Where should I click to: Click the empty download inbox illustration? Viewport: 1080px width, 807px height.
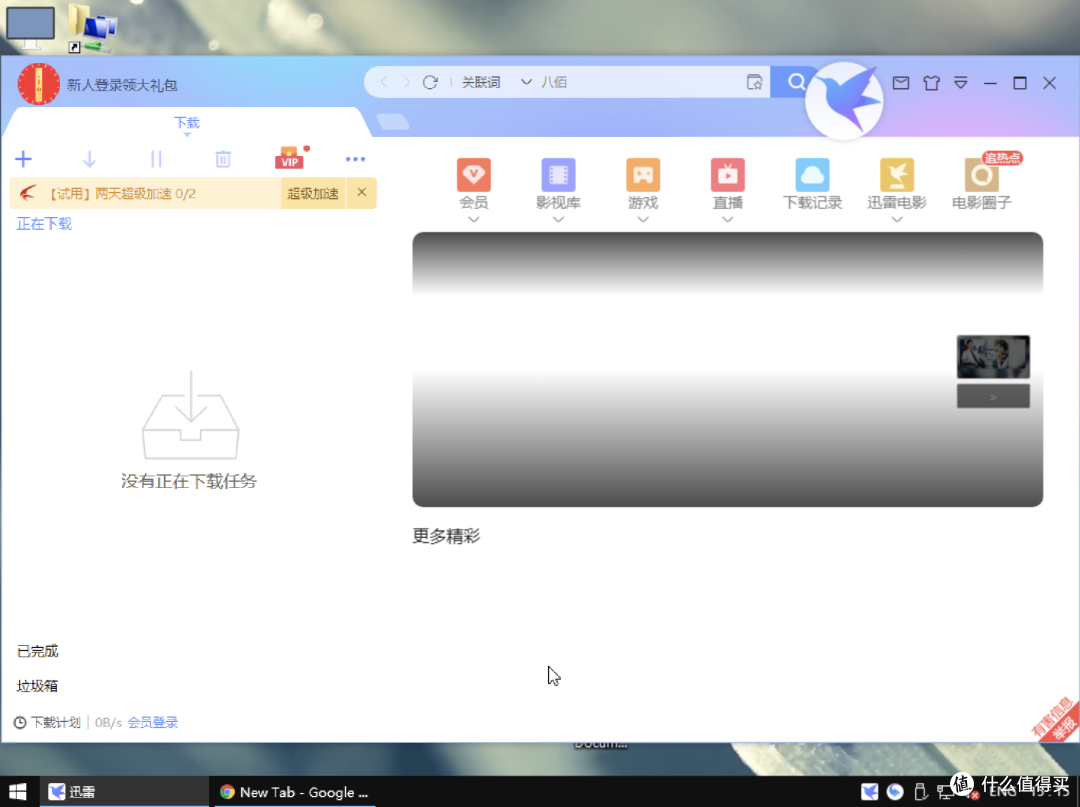[191, 415]
